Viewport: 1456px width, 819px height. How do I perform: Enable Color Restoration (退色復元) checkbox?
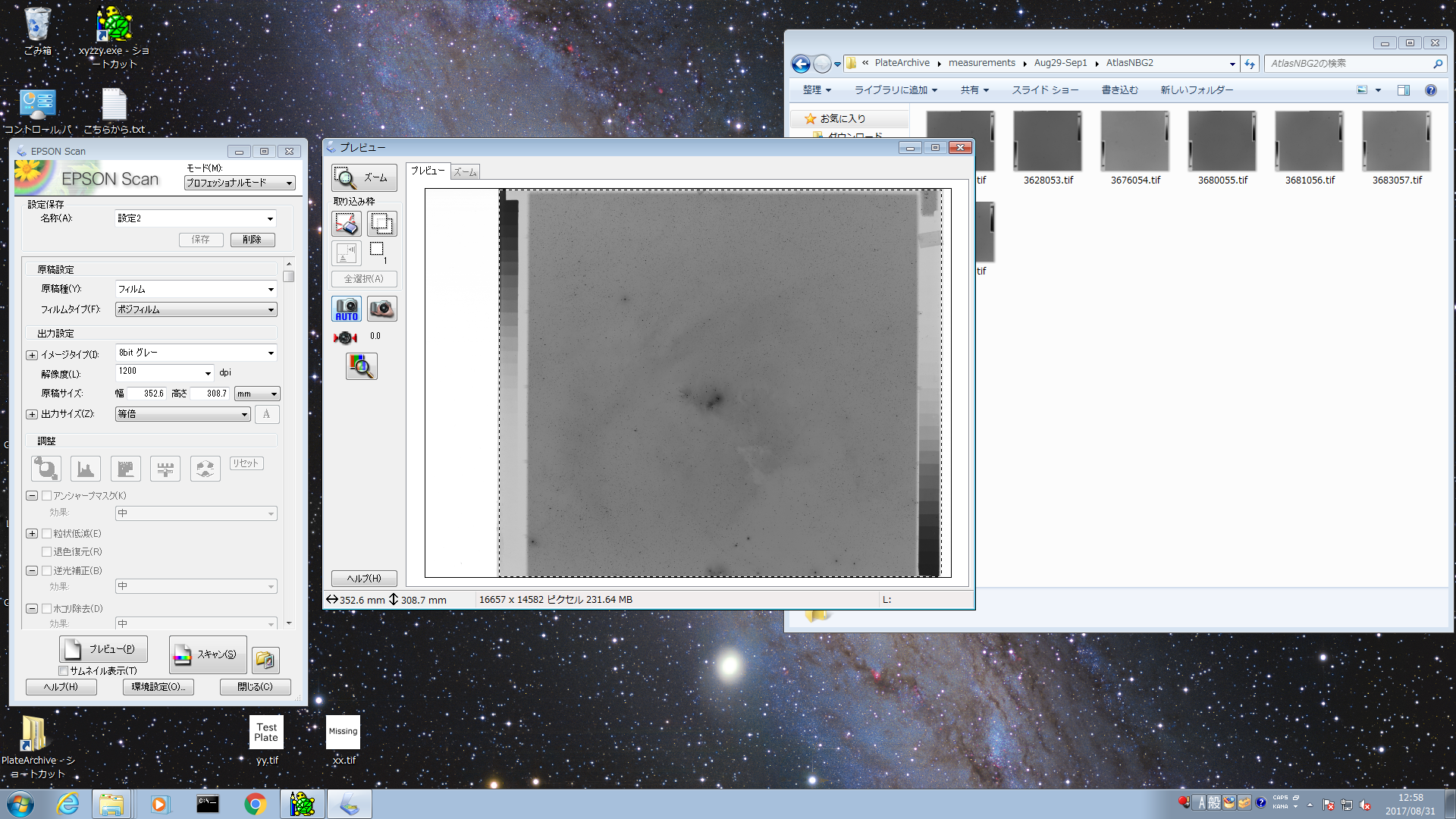pyautogui.click(x=47, y=551)
